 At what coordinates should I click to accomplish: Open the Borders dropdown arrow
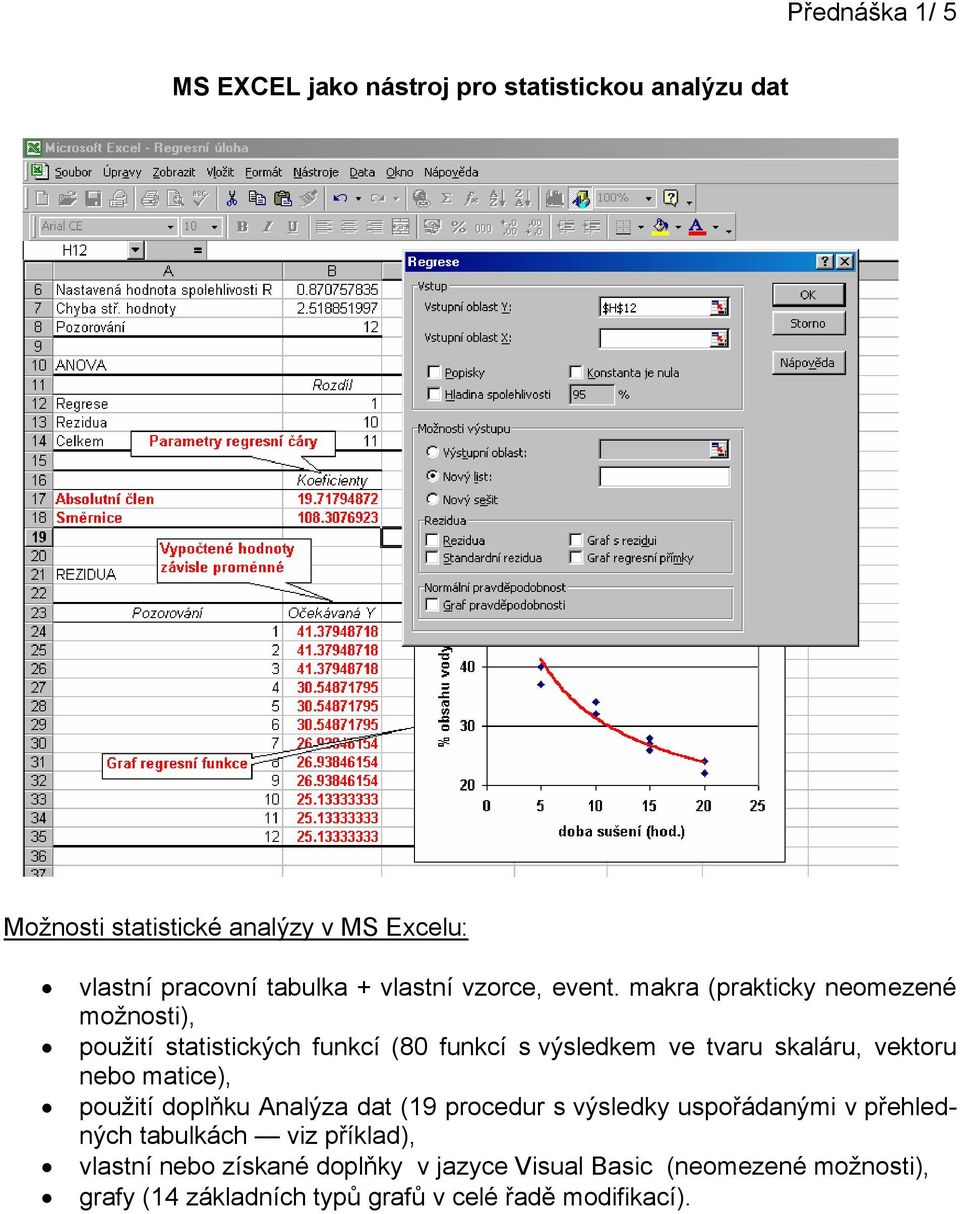pyautogui.click(x=641, y=227)
